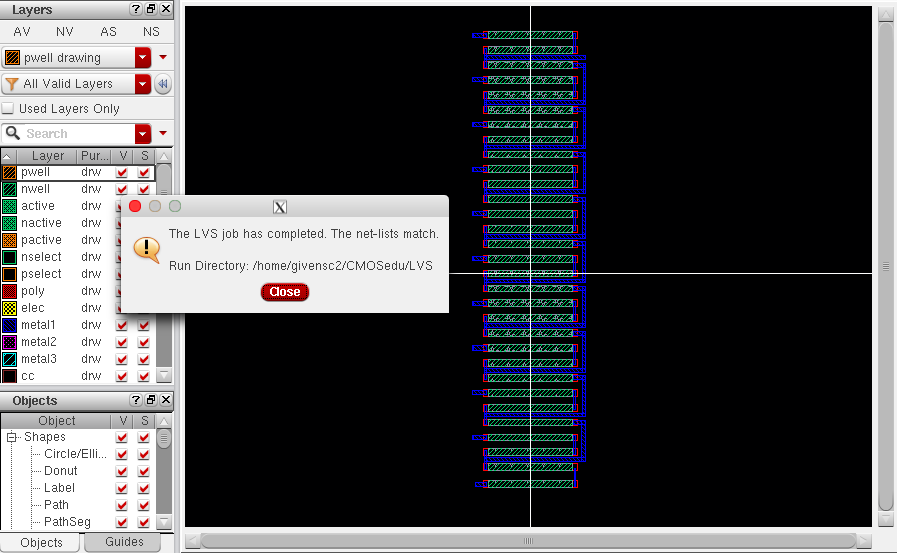The height and width of the screenshot is (553, 897).
Task: Click the pselect layer swatch icon
Action: [x=10, y=274]
